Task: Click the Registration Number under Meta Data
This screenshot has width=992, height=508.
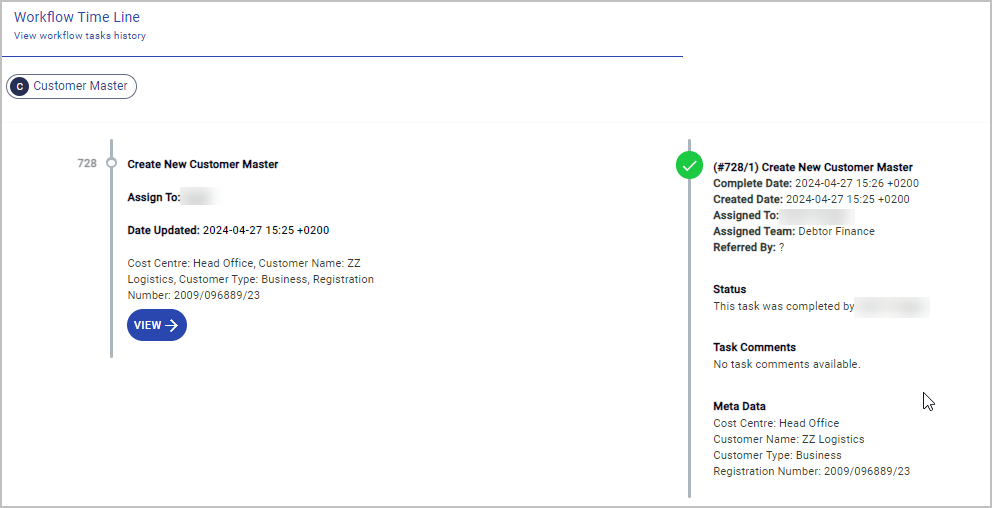Action: (811, 471)
